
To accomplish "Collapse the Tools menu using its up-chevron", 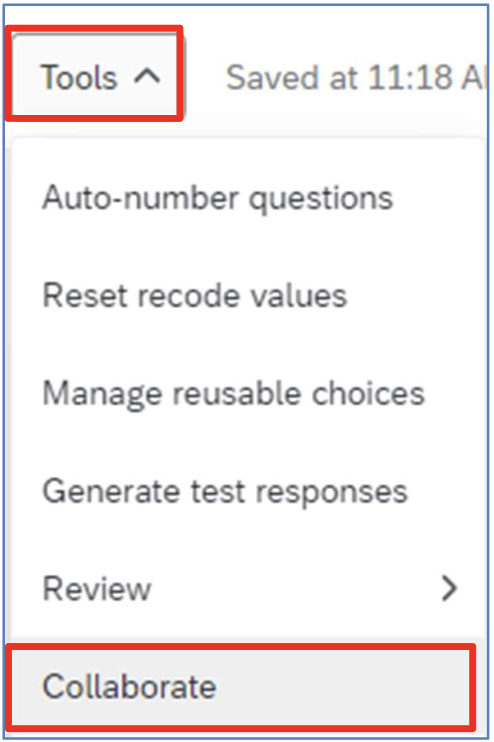I will pyautogui.click(x=148, y=76).
